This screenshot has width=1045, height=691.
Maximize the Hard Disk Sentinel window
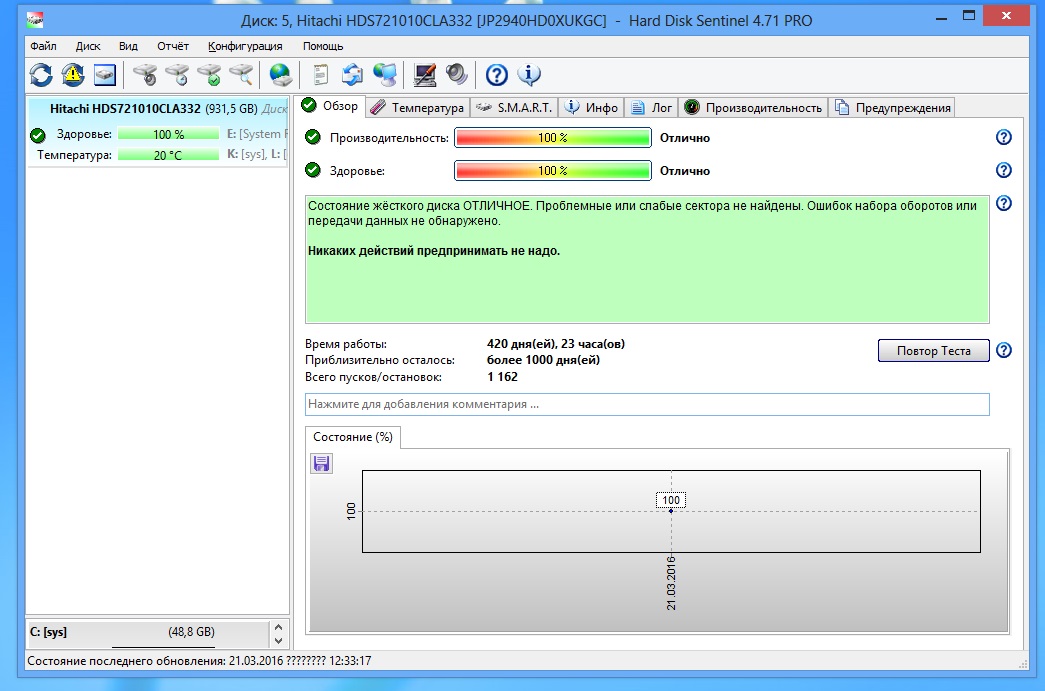tap(969, 16)
